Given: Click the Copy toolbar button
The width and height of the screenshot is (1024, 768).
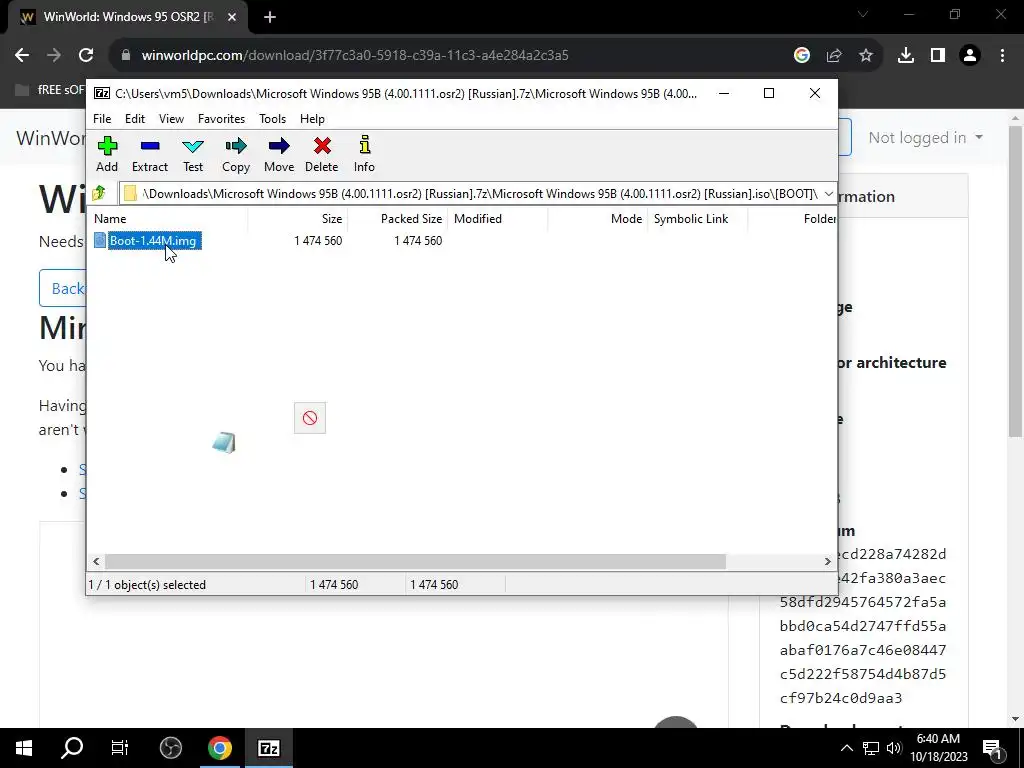Looking at the screenshot, I should [x=236, y=154].
